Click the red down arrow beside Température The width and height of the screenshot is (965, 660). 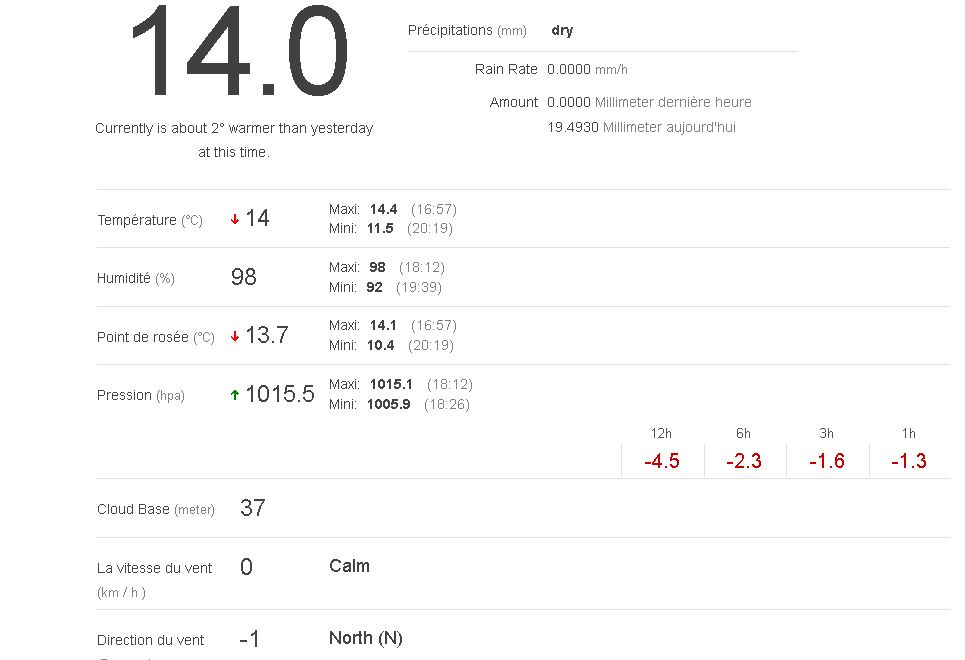(x=235, y=220)
